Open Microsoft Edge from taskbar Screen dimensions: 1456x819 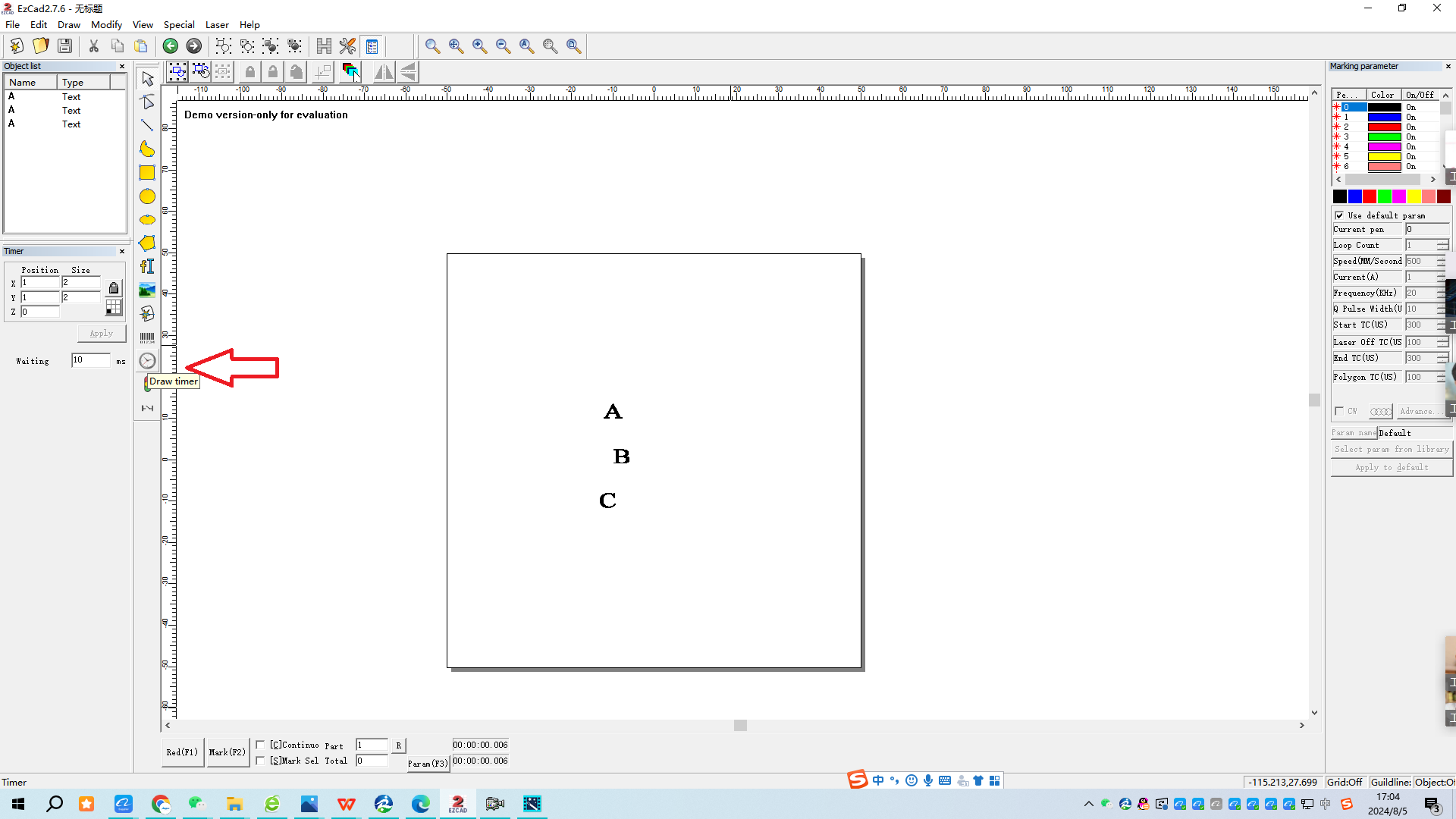(420, 804)
